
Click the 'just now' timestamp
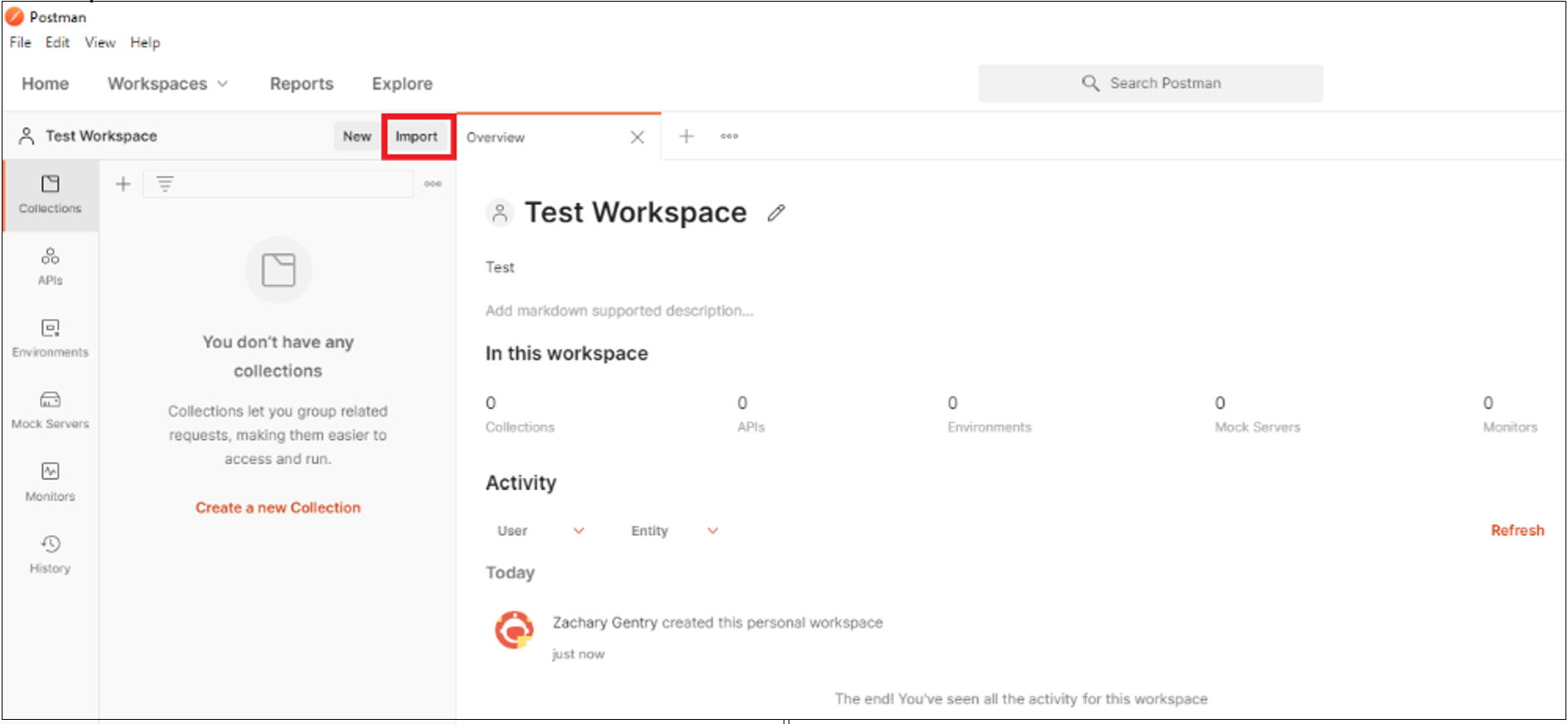click(578, 654)
